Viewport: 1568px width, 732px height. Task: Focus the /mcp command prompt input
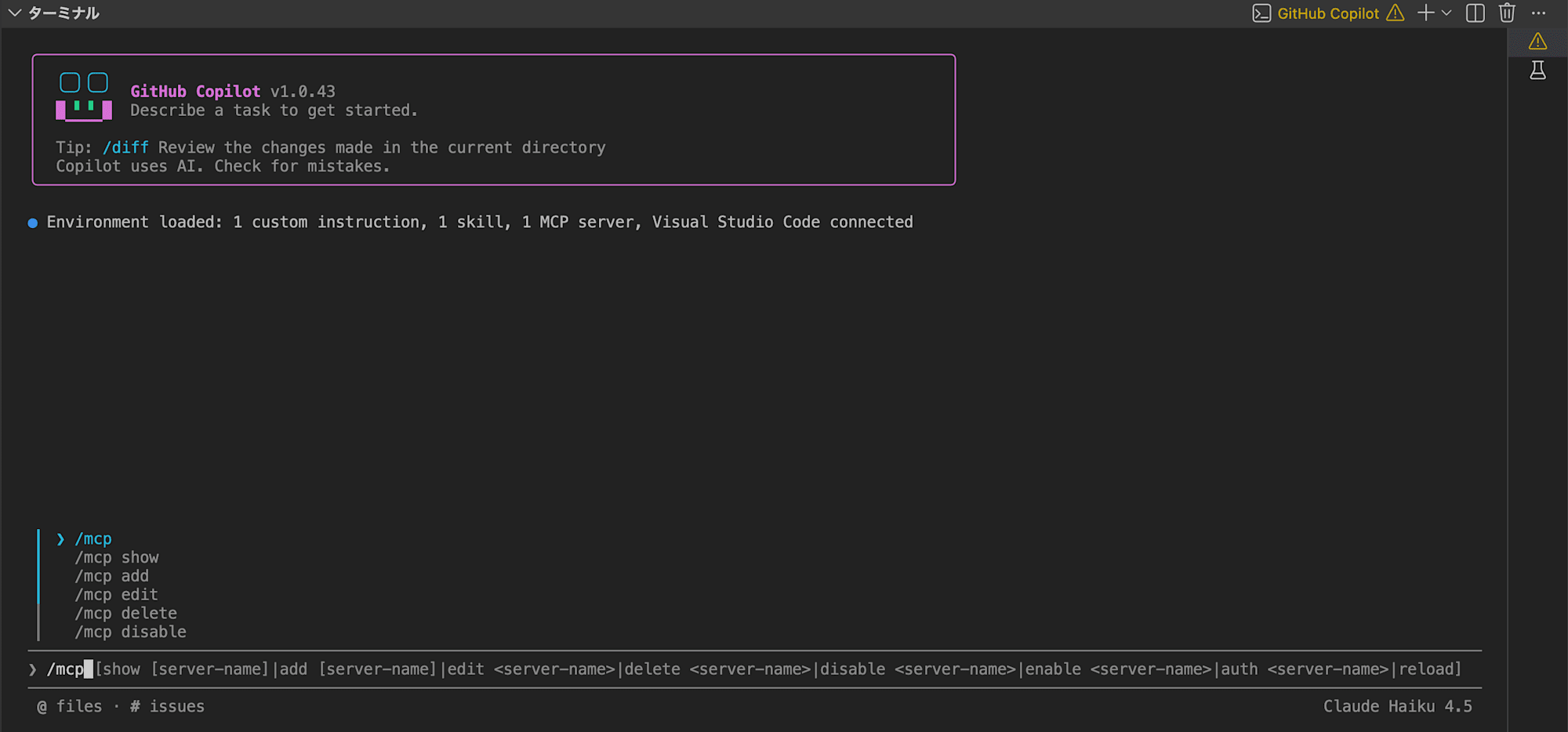point(754,669)
